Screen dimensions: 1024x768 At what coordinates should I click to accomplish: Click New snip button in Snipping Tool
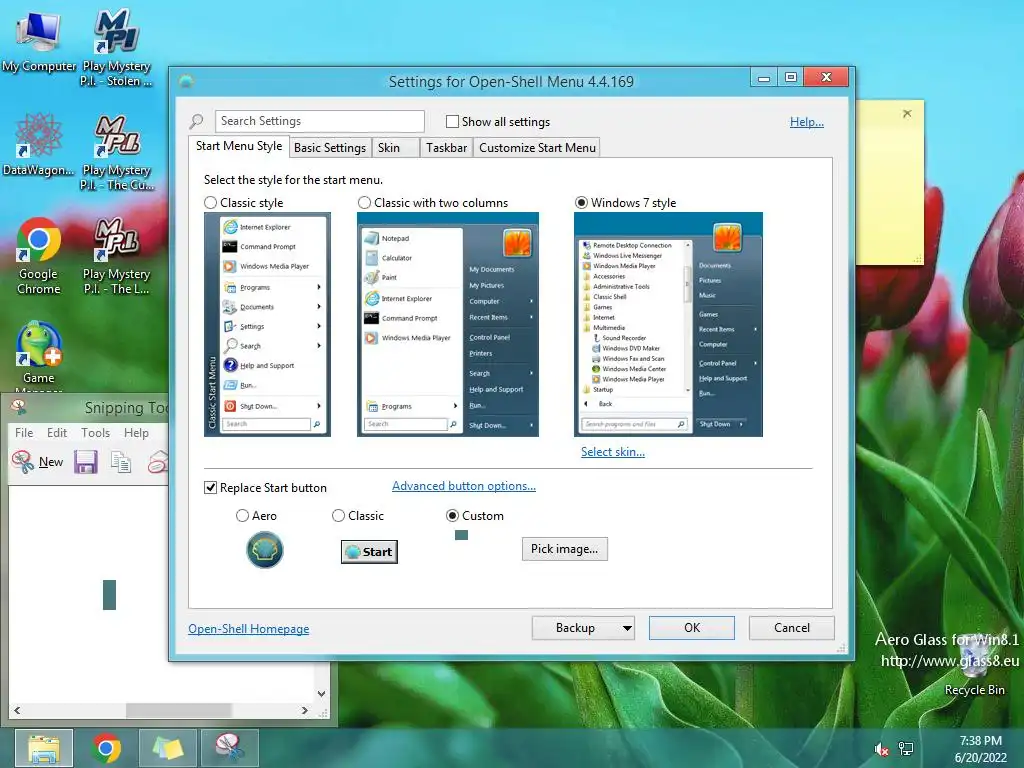(37, 462)
